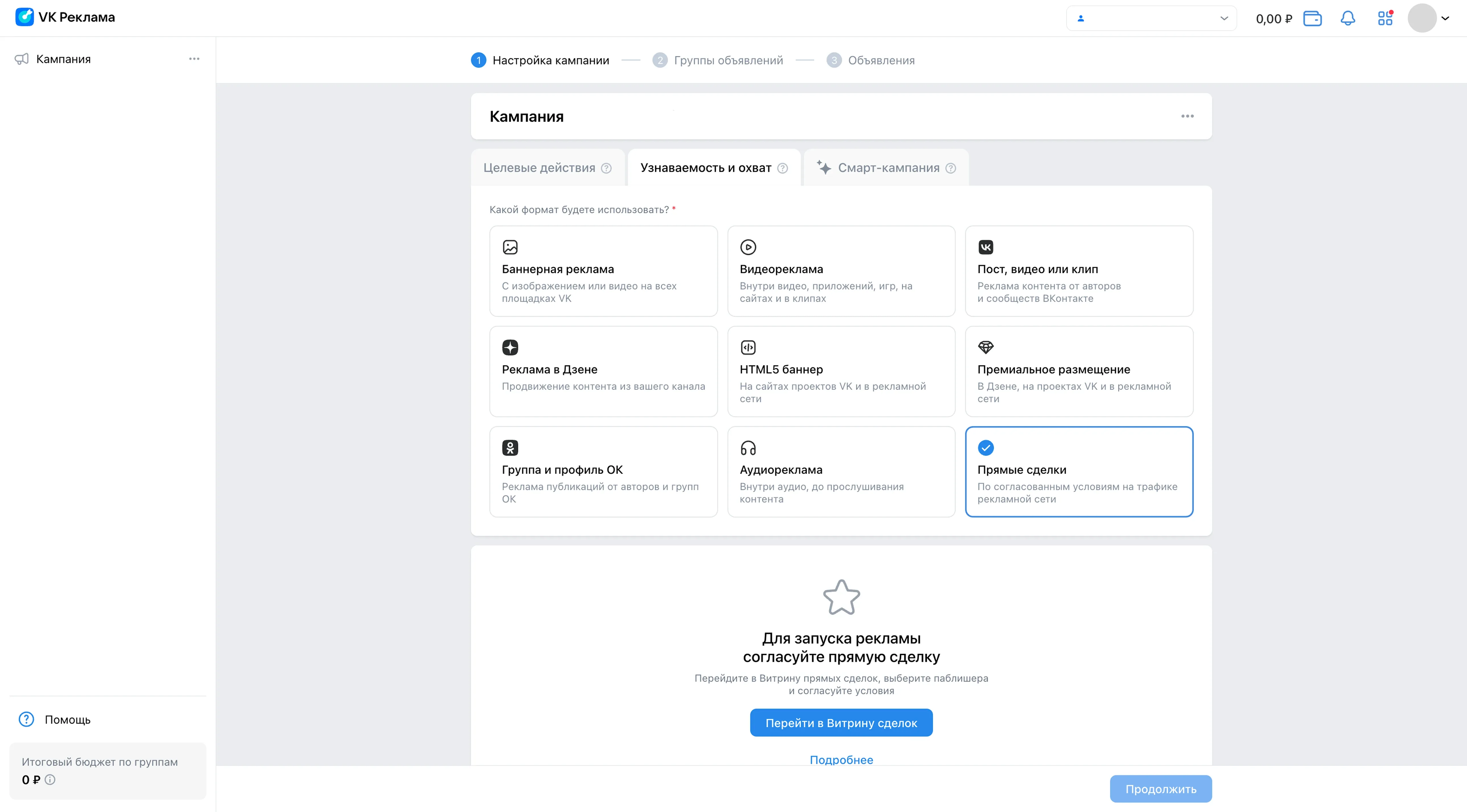Switch to Узнаваемость и охват tab

click(714, 168)
